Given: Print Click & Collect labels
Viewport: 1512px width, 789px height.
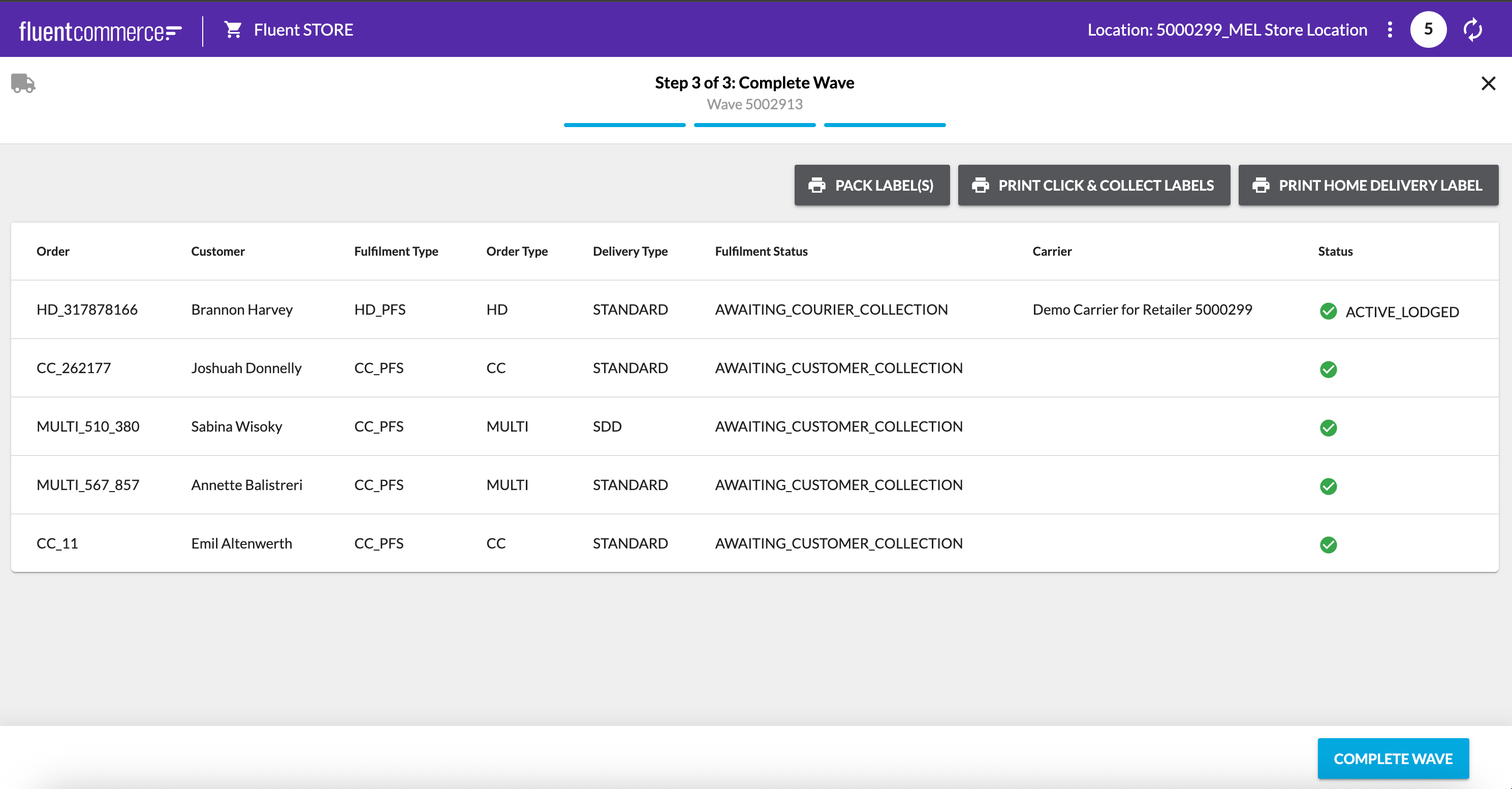Looking at the screenshot, I should point(1093,185).
